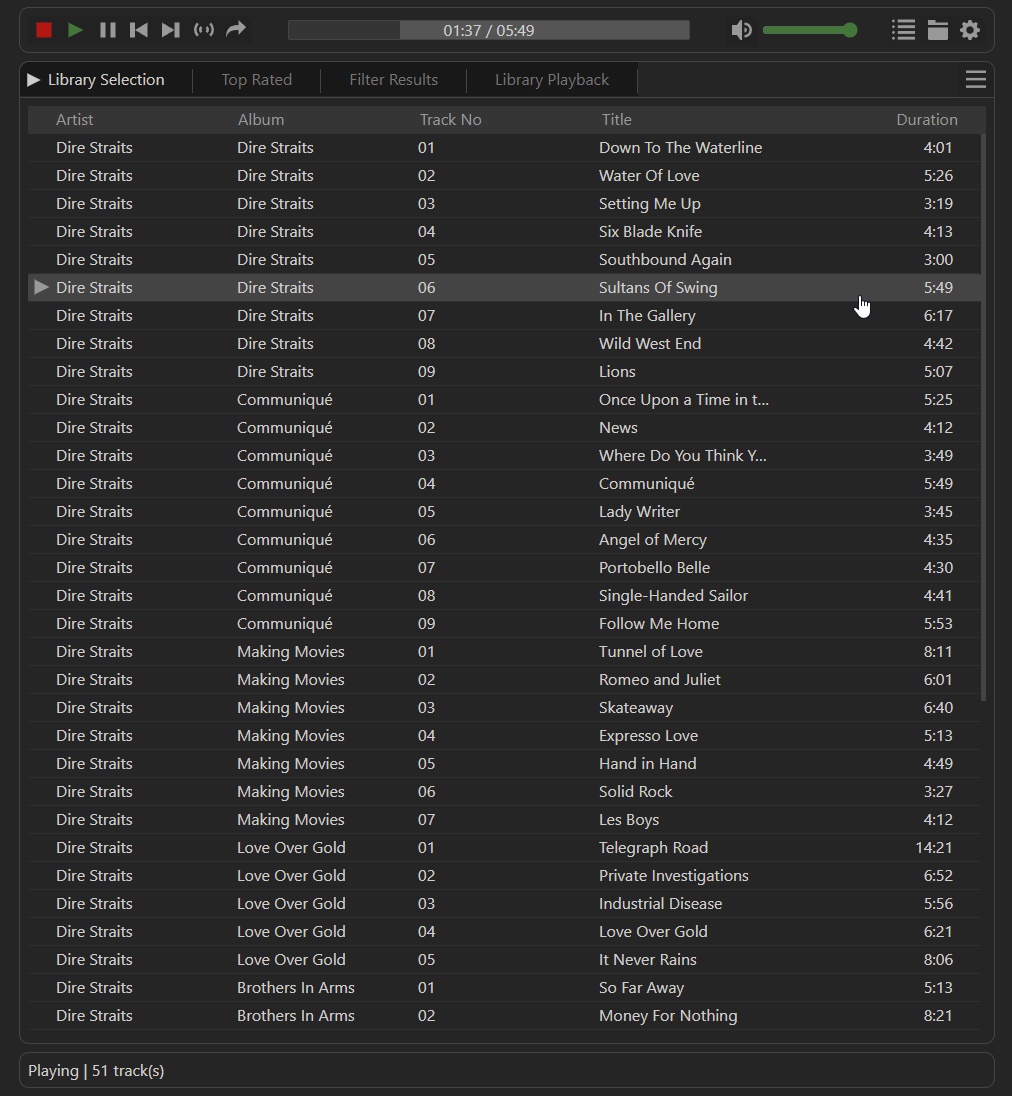The image size is (1012, 1096).
Task: Click the track seek progress bar
Action: [x=488, y=30]
